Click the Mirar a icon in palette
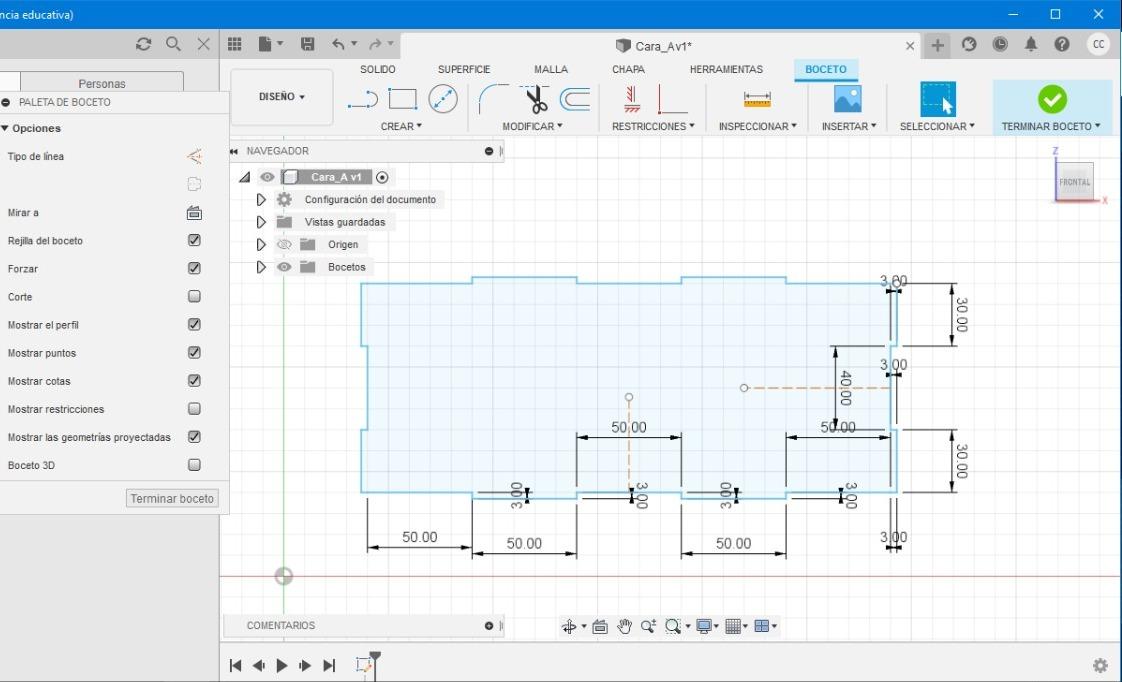 (194, 213)
